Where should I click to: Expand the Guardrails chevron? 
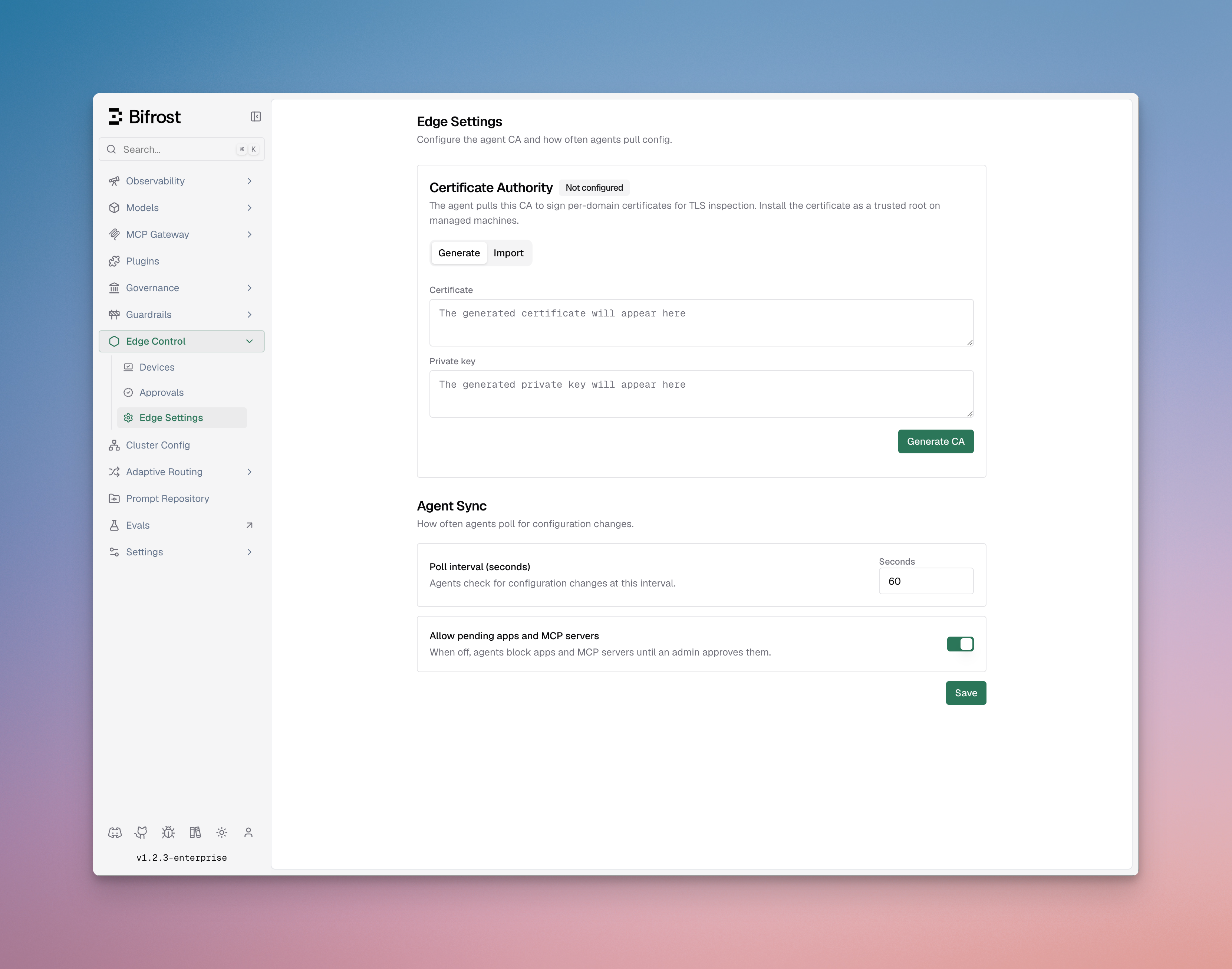coord(250,314)
